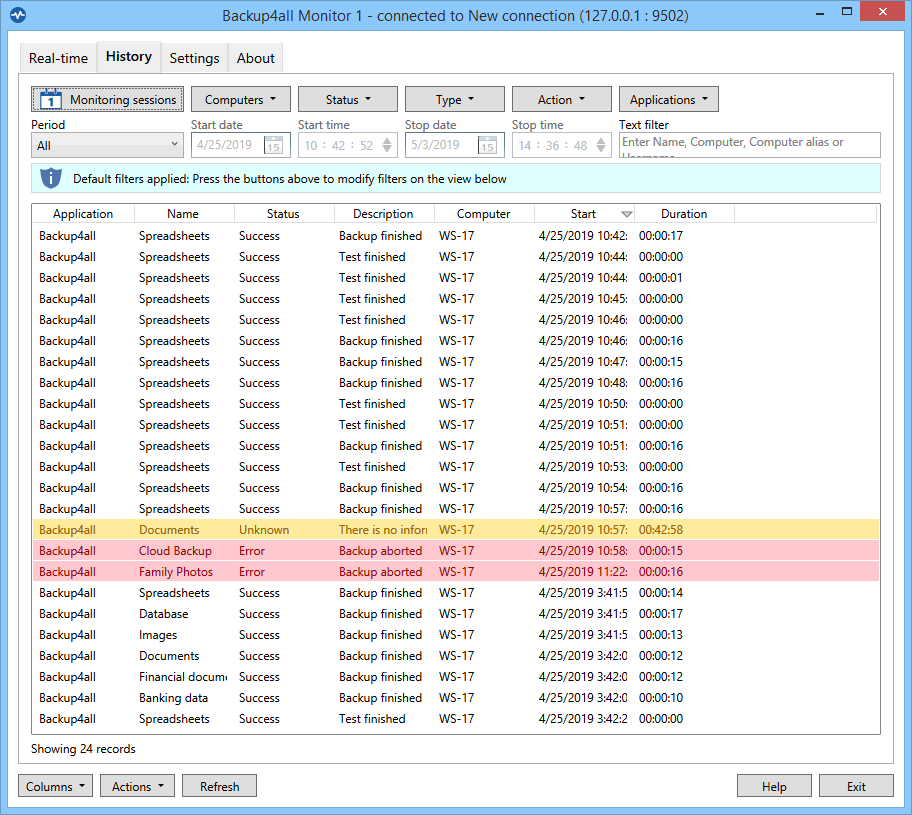This screenshot has height=815, width=912.
Task: Select Spreadsheets row started at 3:41 with duration 00:00:14
Action: point(456,593)
